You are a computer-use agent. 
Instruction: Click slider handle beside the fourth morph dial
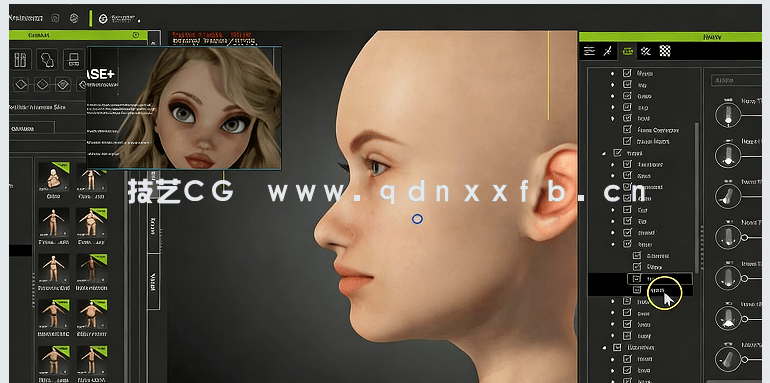coord(744,238)
